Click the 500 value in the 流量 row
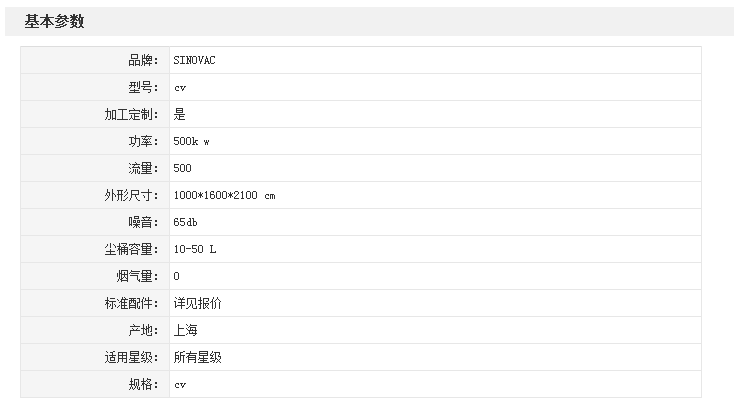734x406 pixels. click(x=182, y=168)
